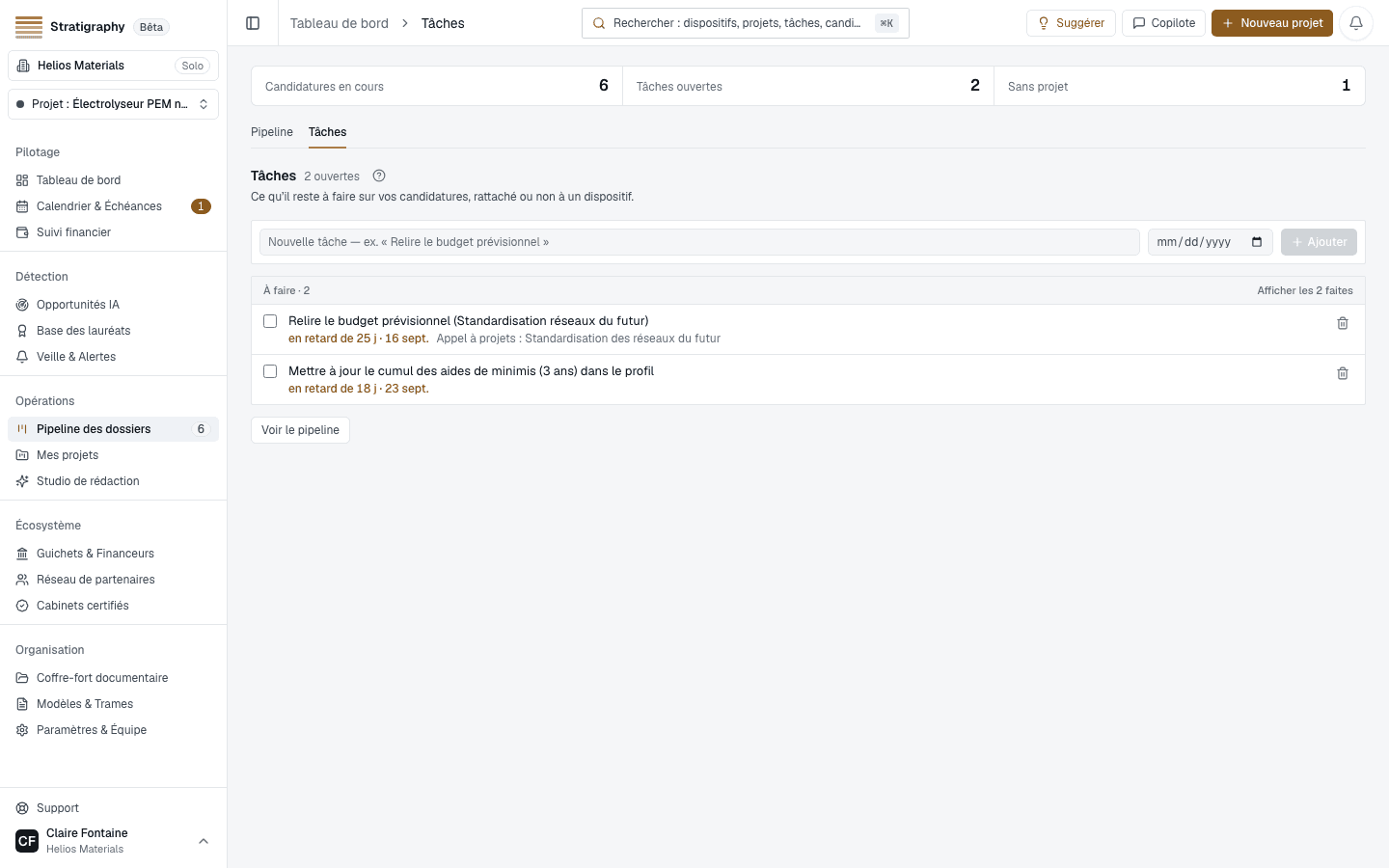The height and width of the screenshot is (868, 1389).
Task: Open the Copilote panel
Action: pos(1163,23)
